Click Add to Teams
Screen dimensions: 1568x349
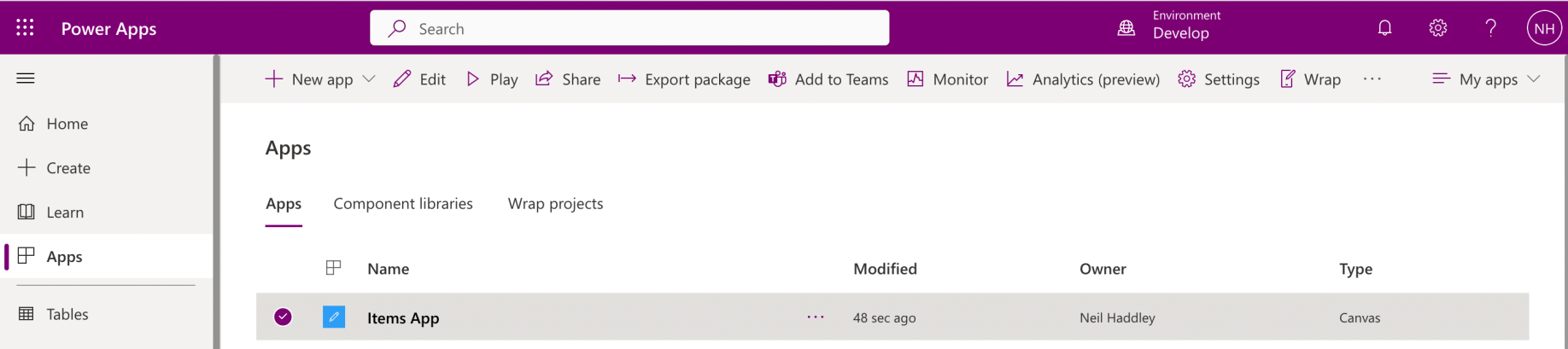pyautogui.click(x=828, y=79)
